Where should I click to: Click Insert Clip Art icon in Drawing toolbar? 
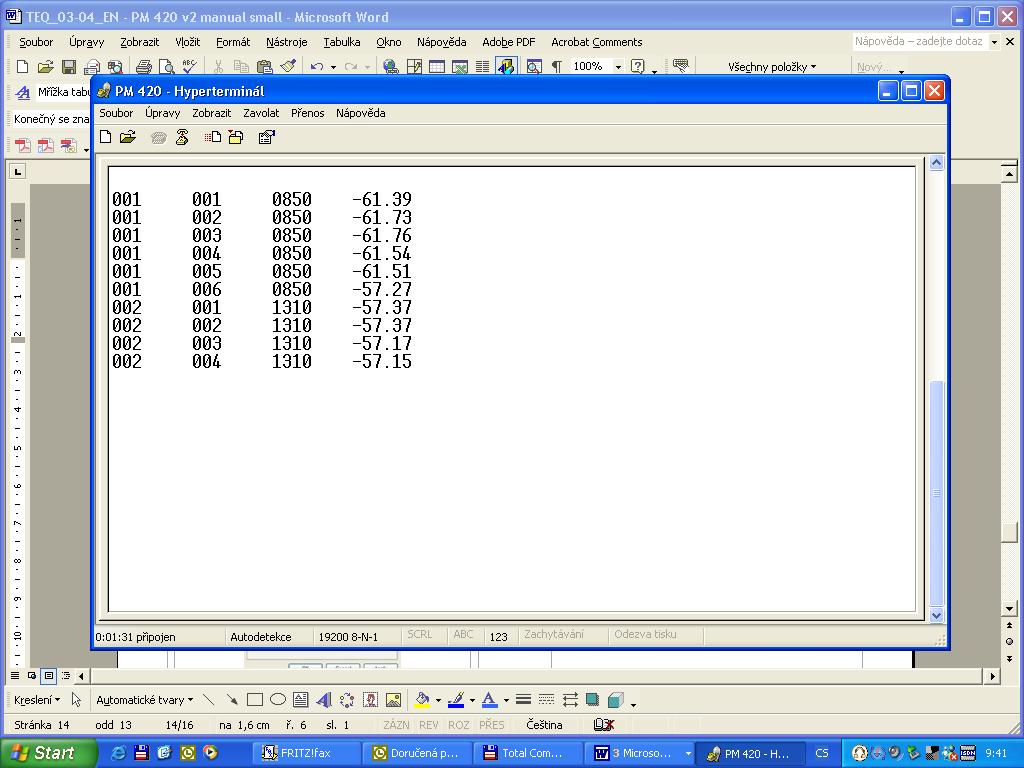pos(370,700)
